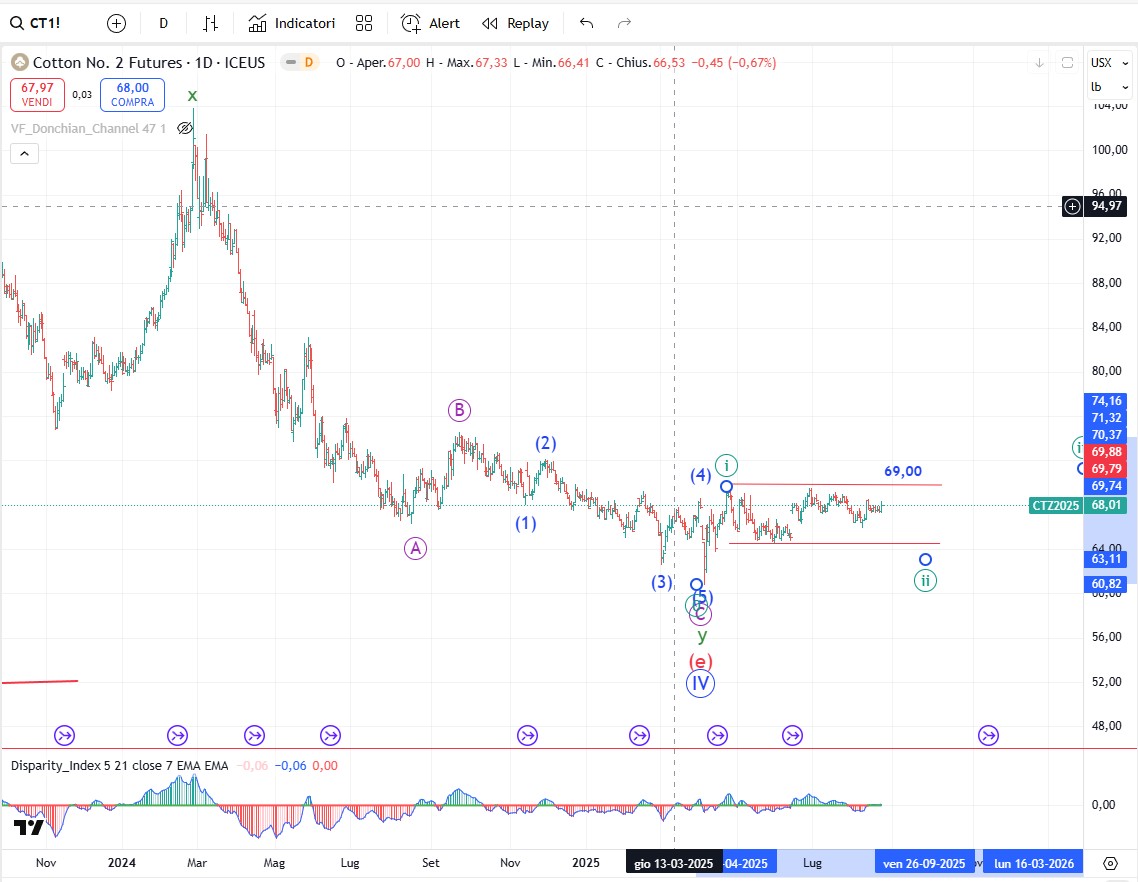Click the red VENDI 67,97 sell button

pyautogui.click(x=37, y=95)
